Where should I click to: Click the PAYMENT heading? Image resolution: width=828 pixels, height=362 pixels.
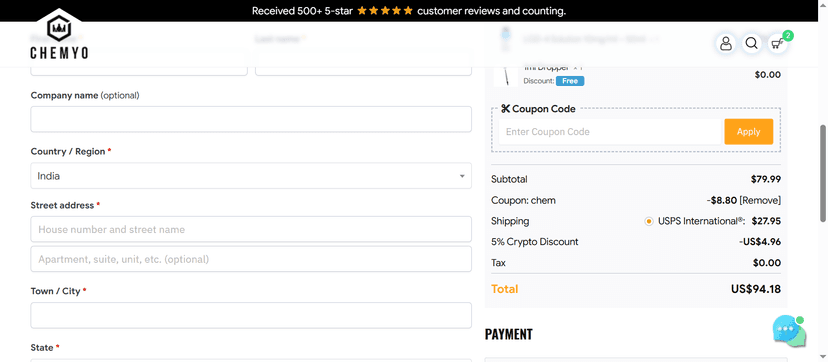tap(509, 334)
